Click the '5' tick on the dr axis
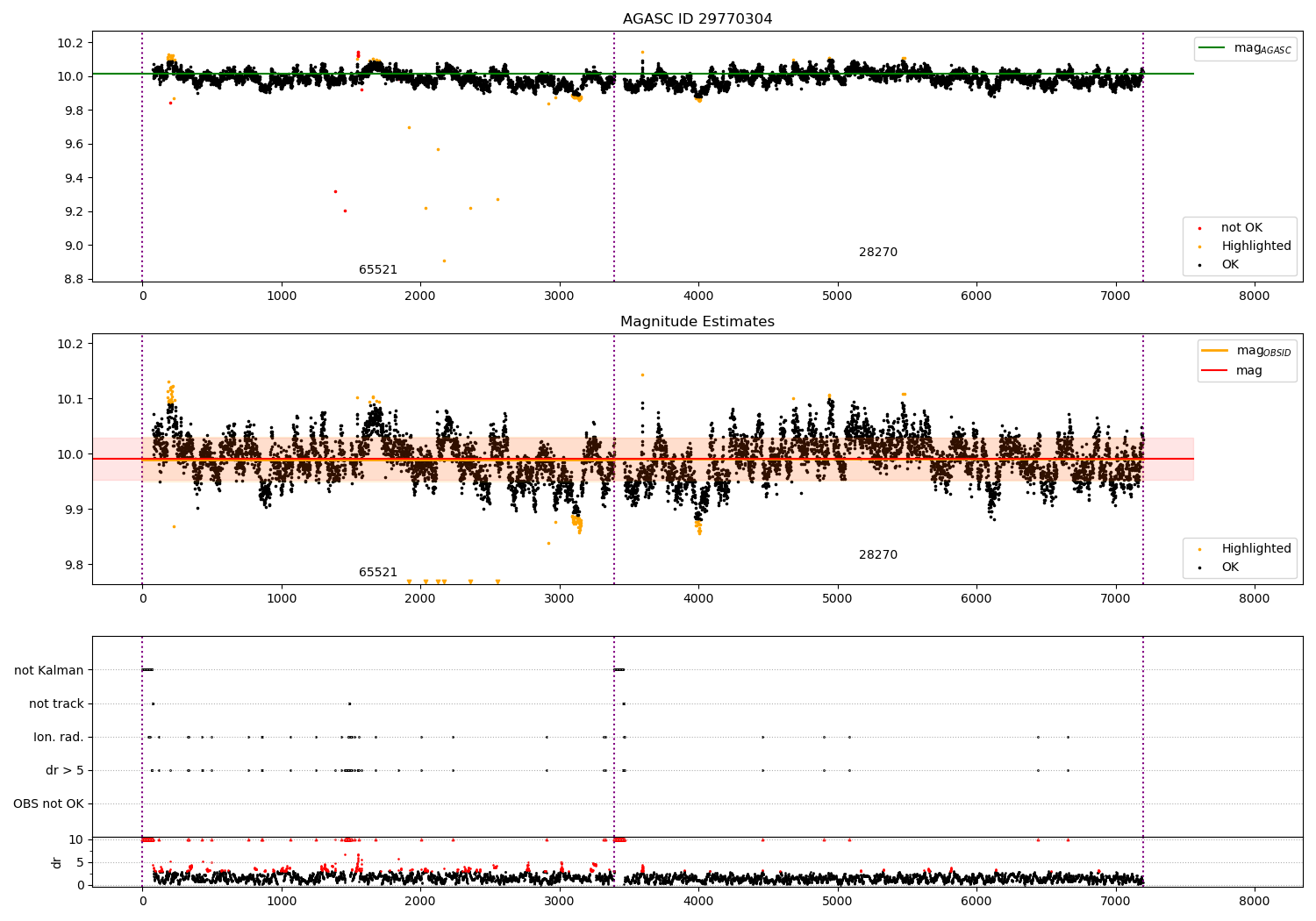 point(80,863)
